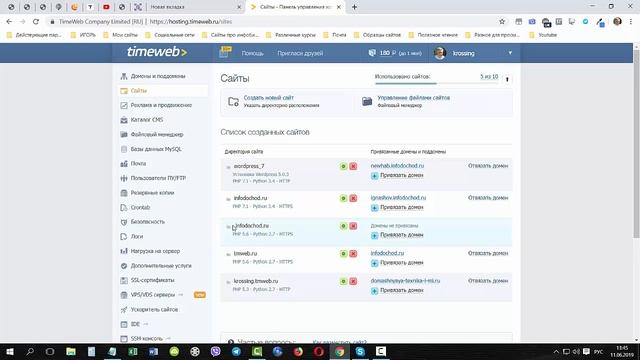Screen dimensions: 640x360
Task: Delete the PHP 5.6 Python 2.7 infodochod.ru site with red icon
Action: pos(353,226)
